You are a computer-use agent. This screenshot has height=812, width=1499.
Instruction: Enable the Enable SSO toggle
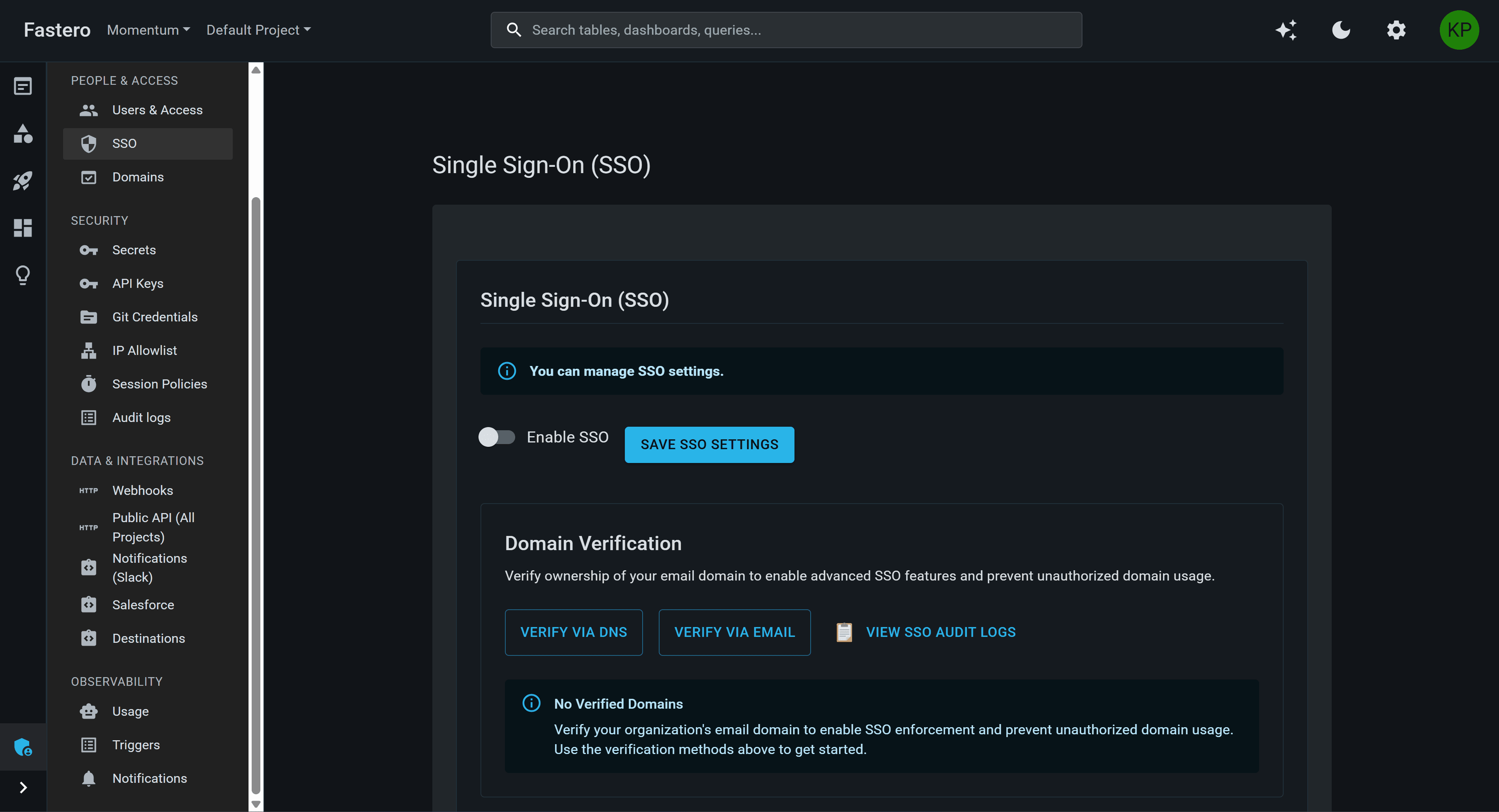coord(497,437)
